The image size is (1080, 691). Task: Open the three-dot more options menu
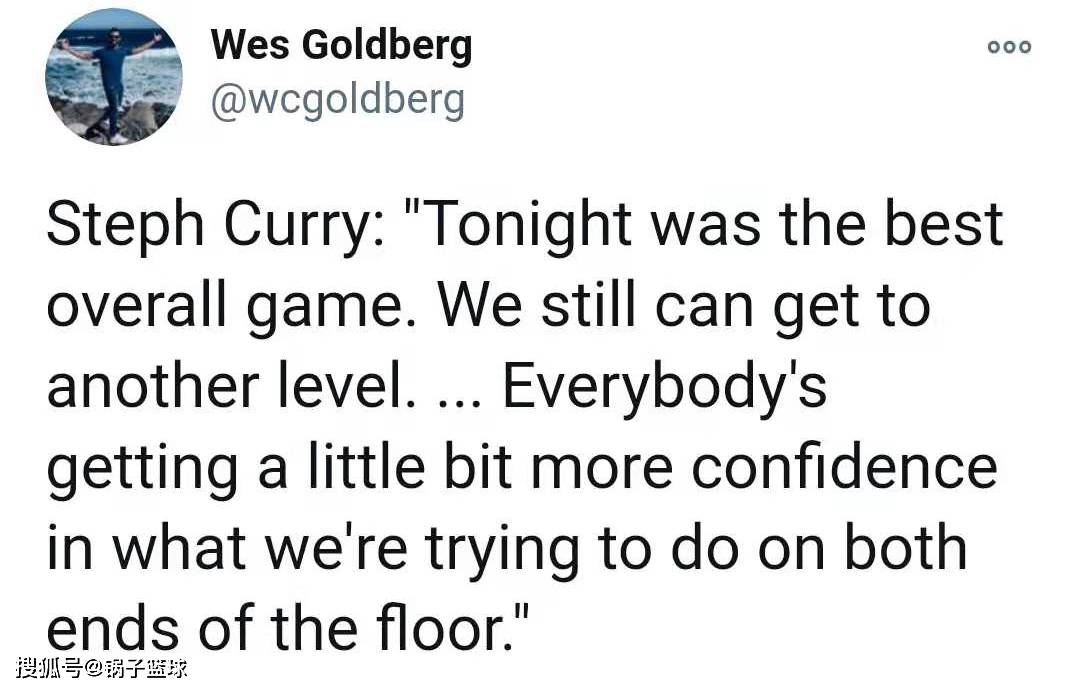point(1009,47)
